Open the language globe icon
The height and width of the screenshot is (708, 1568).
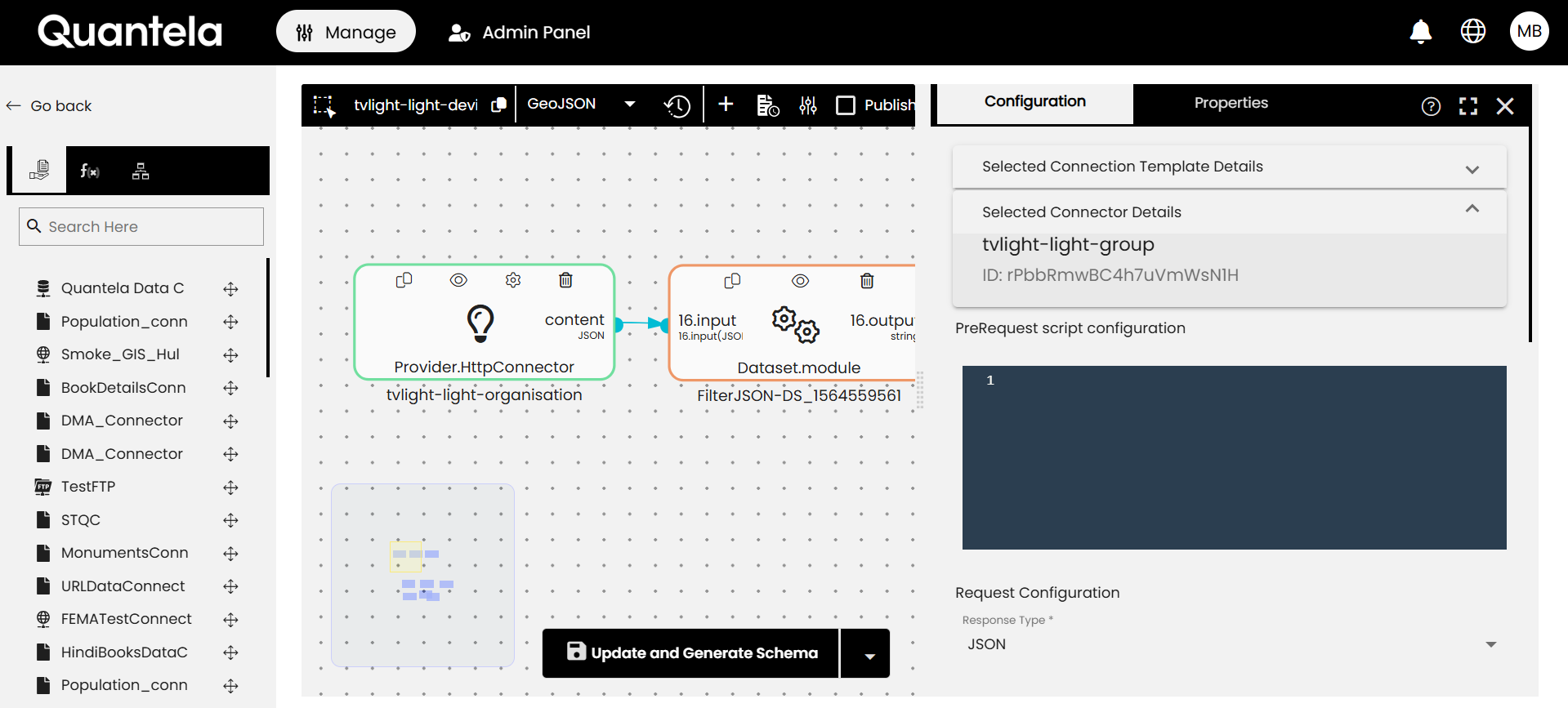[1472, 32]
